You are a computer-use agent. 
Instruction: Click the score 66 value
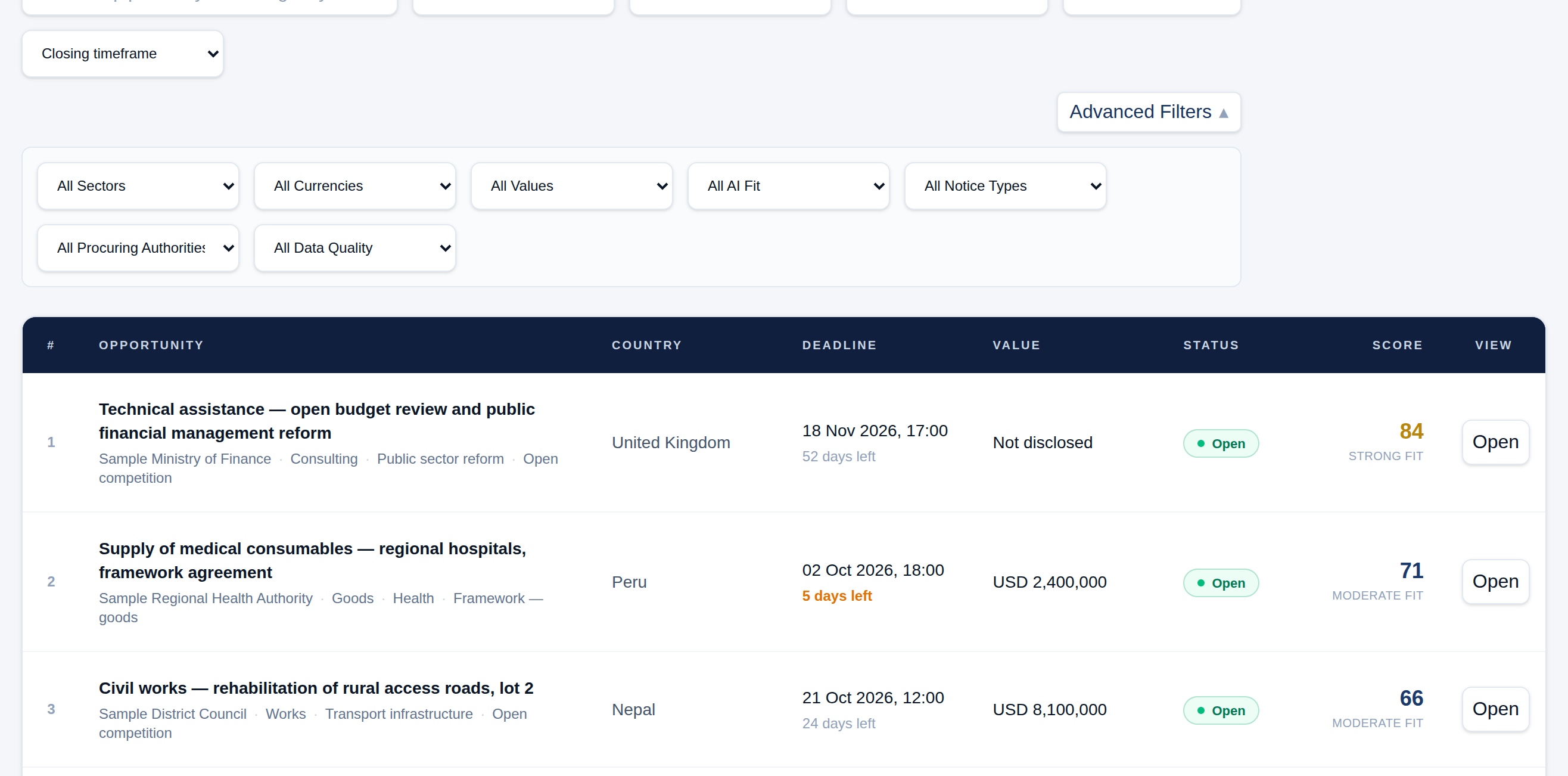click(x=1411, y=698)
